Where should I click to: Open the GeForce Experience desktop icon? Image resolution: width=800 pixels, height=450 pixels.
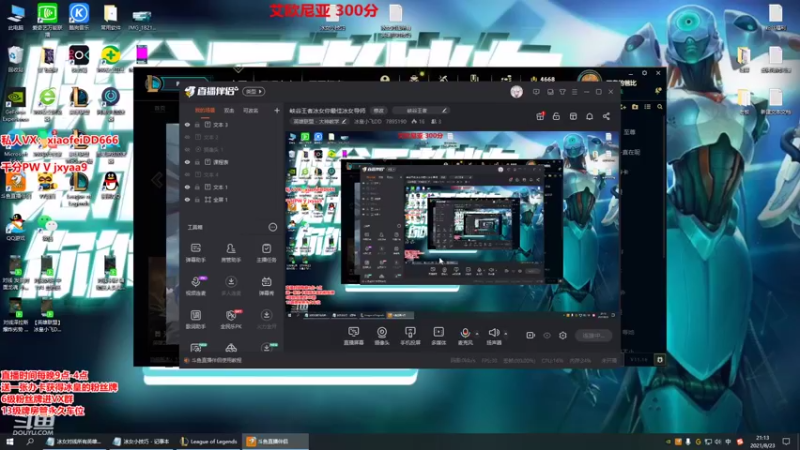click(15, 106)
